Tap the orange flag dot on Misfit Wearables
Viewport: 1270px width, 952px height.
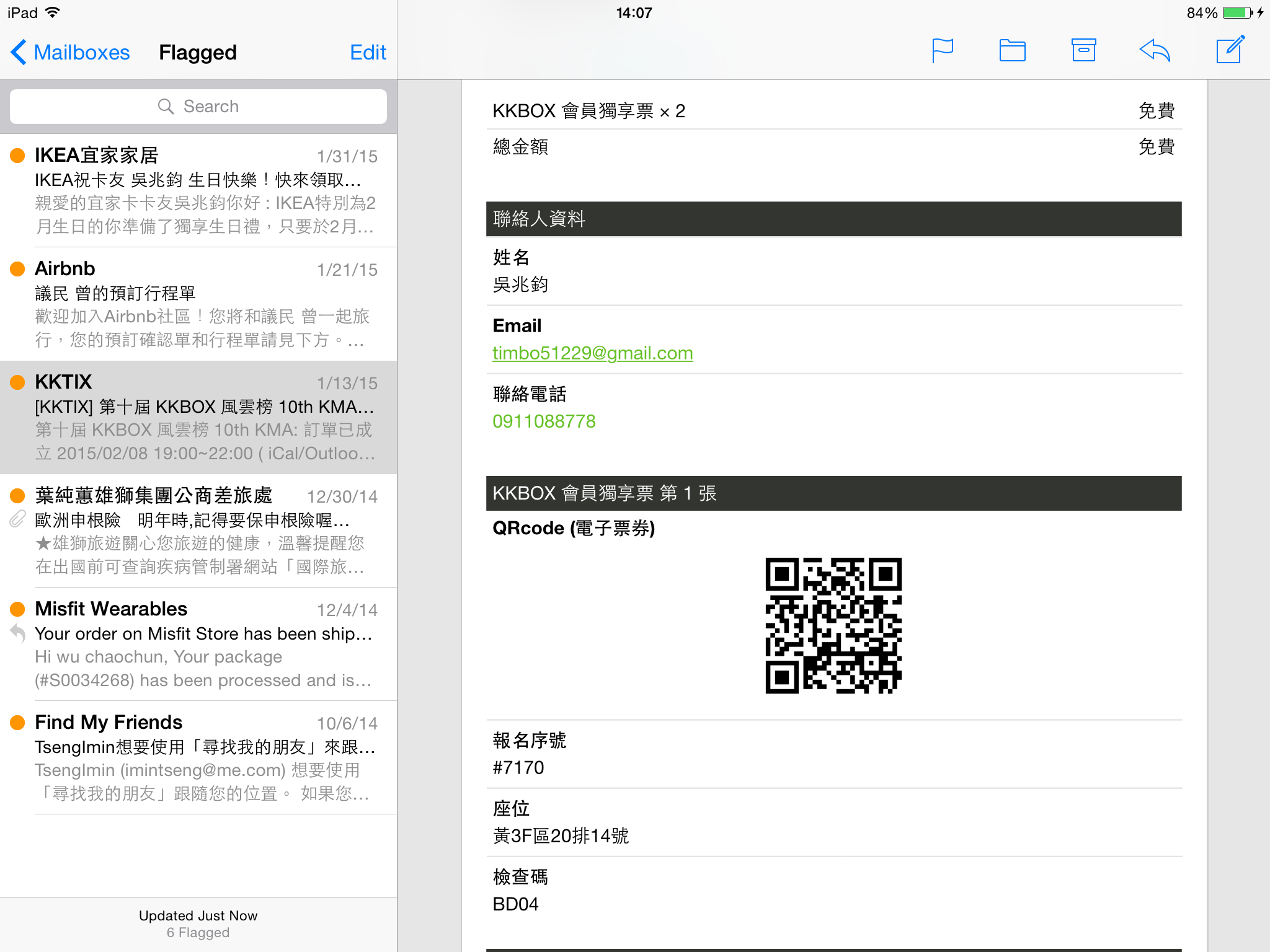(x=17, y=609)
